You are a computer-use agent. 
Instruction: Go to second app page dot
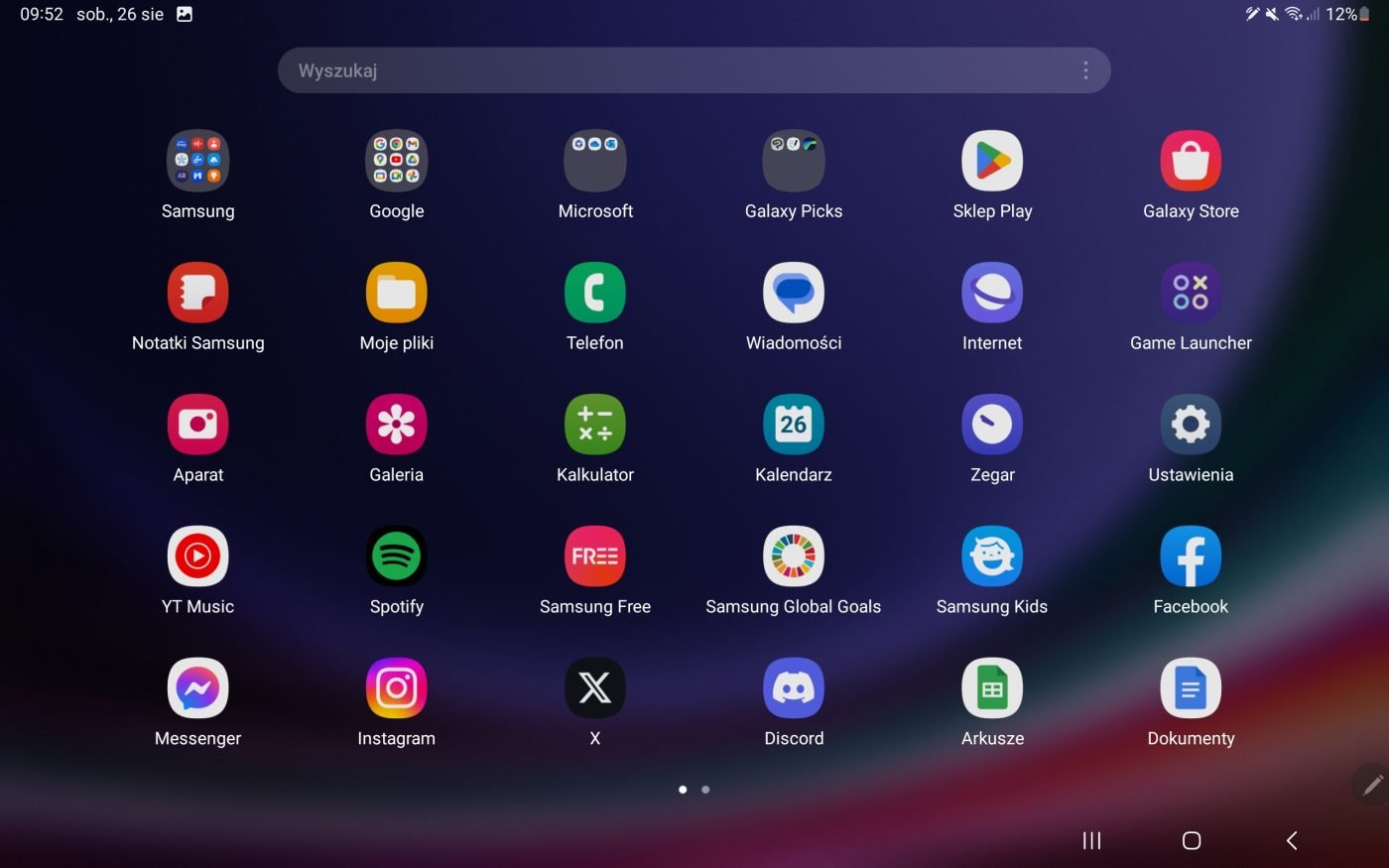click(x=705, y=790)
